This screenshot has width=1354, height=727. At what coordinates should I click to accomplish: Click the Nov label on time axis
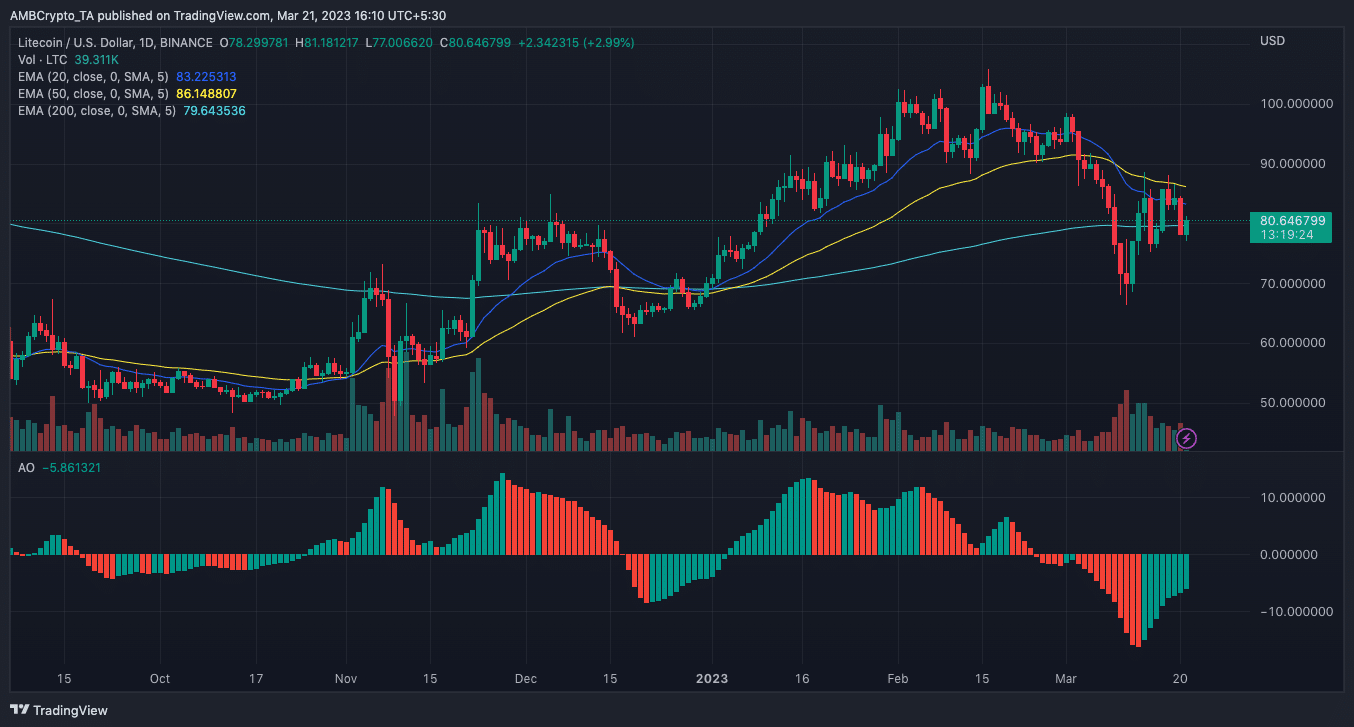(x=346, y=678)
